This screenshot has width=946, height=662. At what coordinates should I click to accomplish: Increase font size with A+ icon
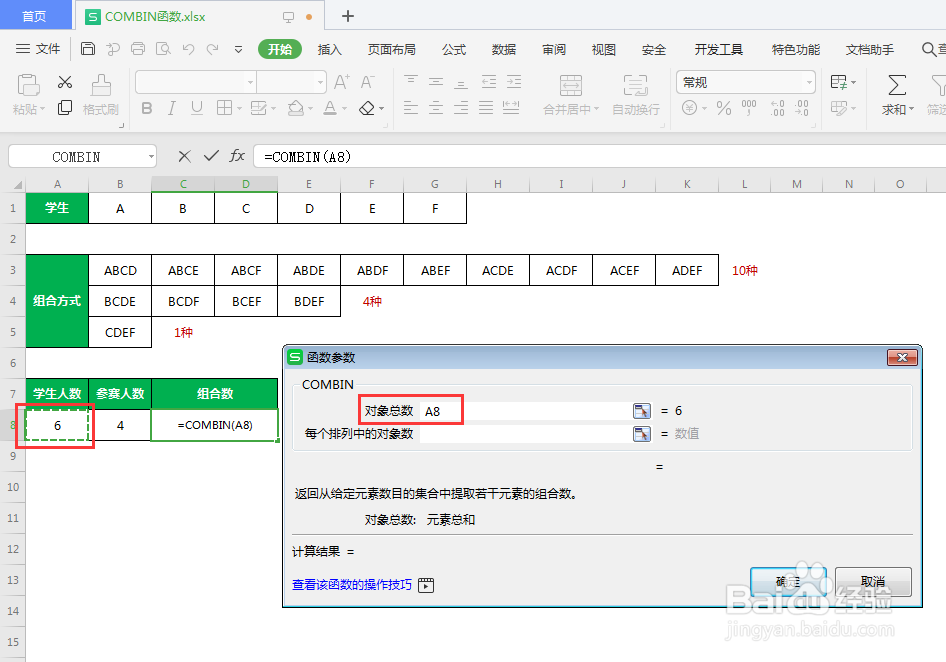click(341, 82)
